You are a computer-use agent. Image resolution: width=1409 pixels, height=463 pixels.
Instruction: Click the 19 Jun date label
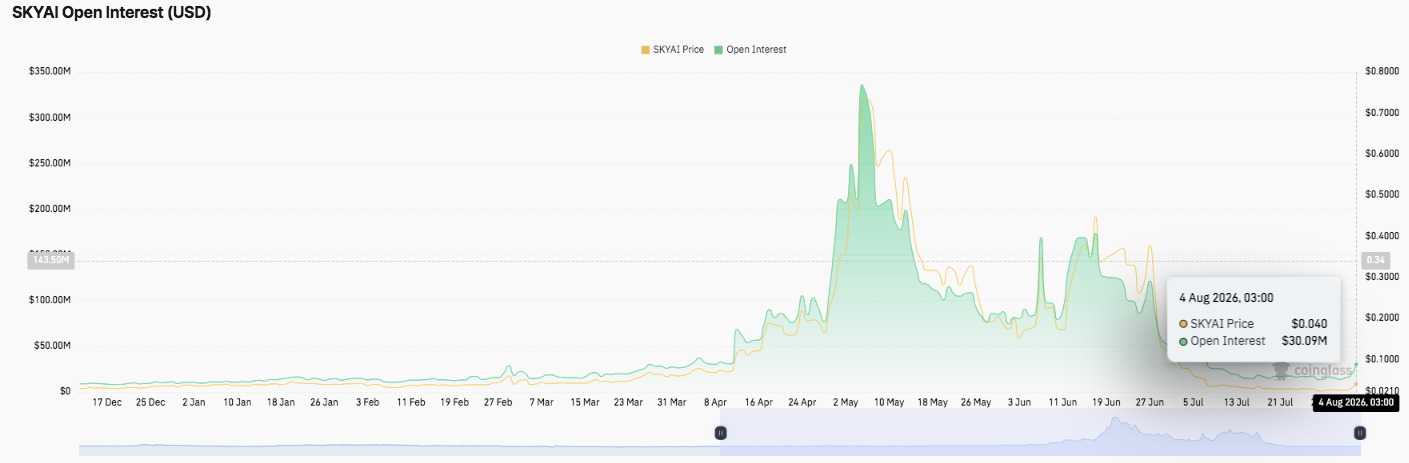tap(1106, 402)
